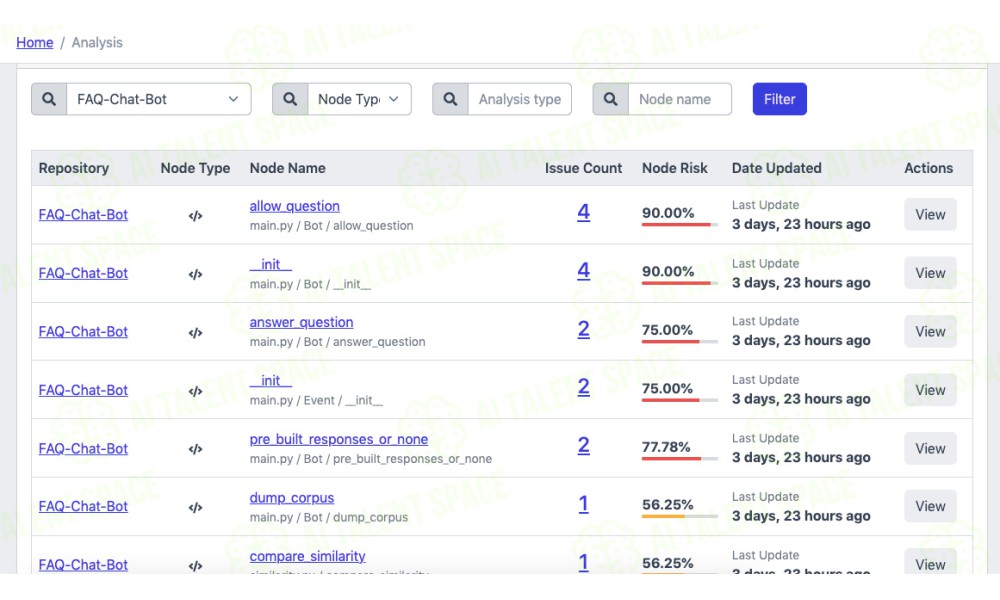Screen dimensions: 1000x600
Task: Focus the Node name input field
Action: pos(680,99)
